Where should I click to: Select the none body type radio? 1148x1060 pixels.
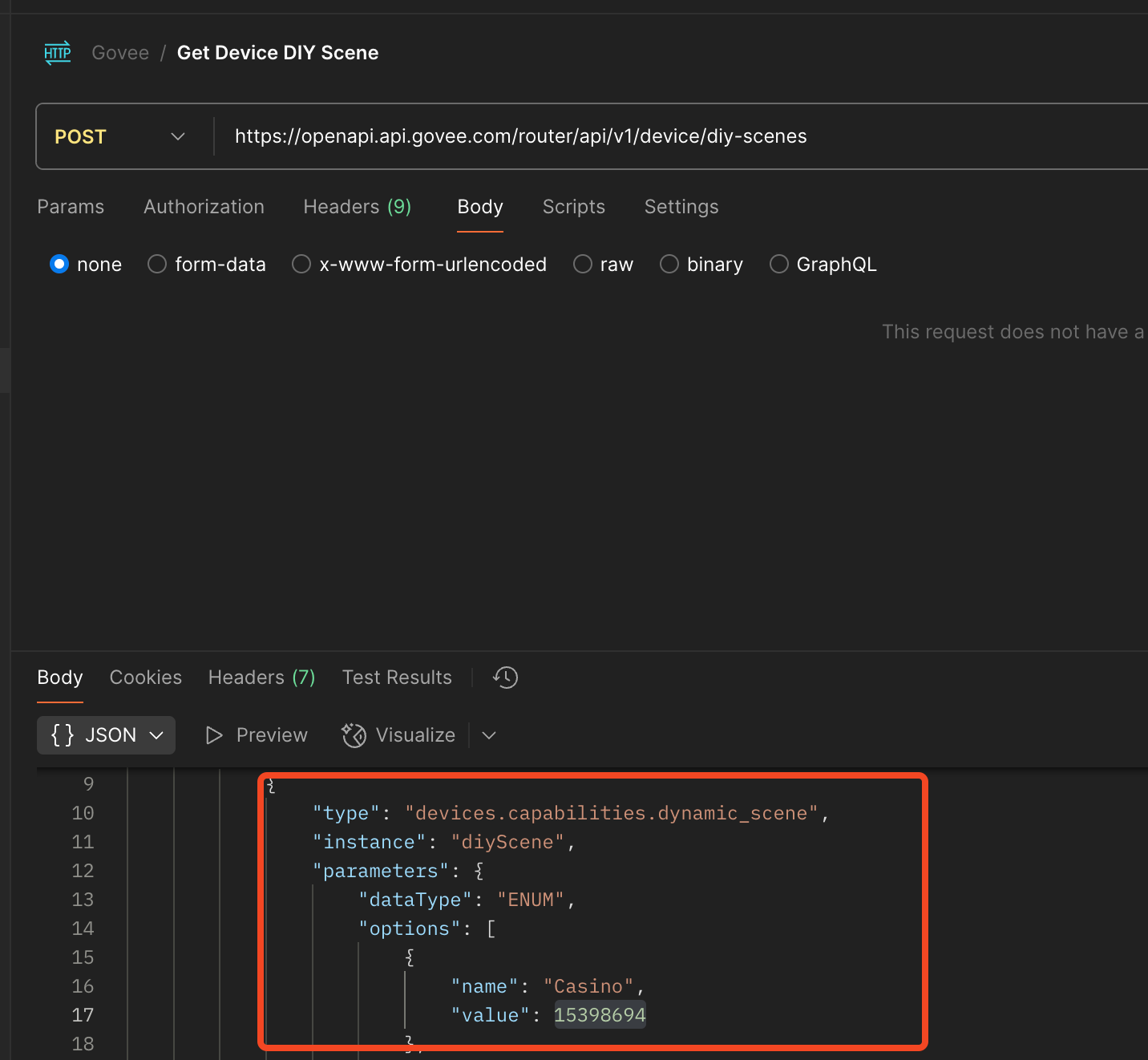(59, 264)
